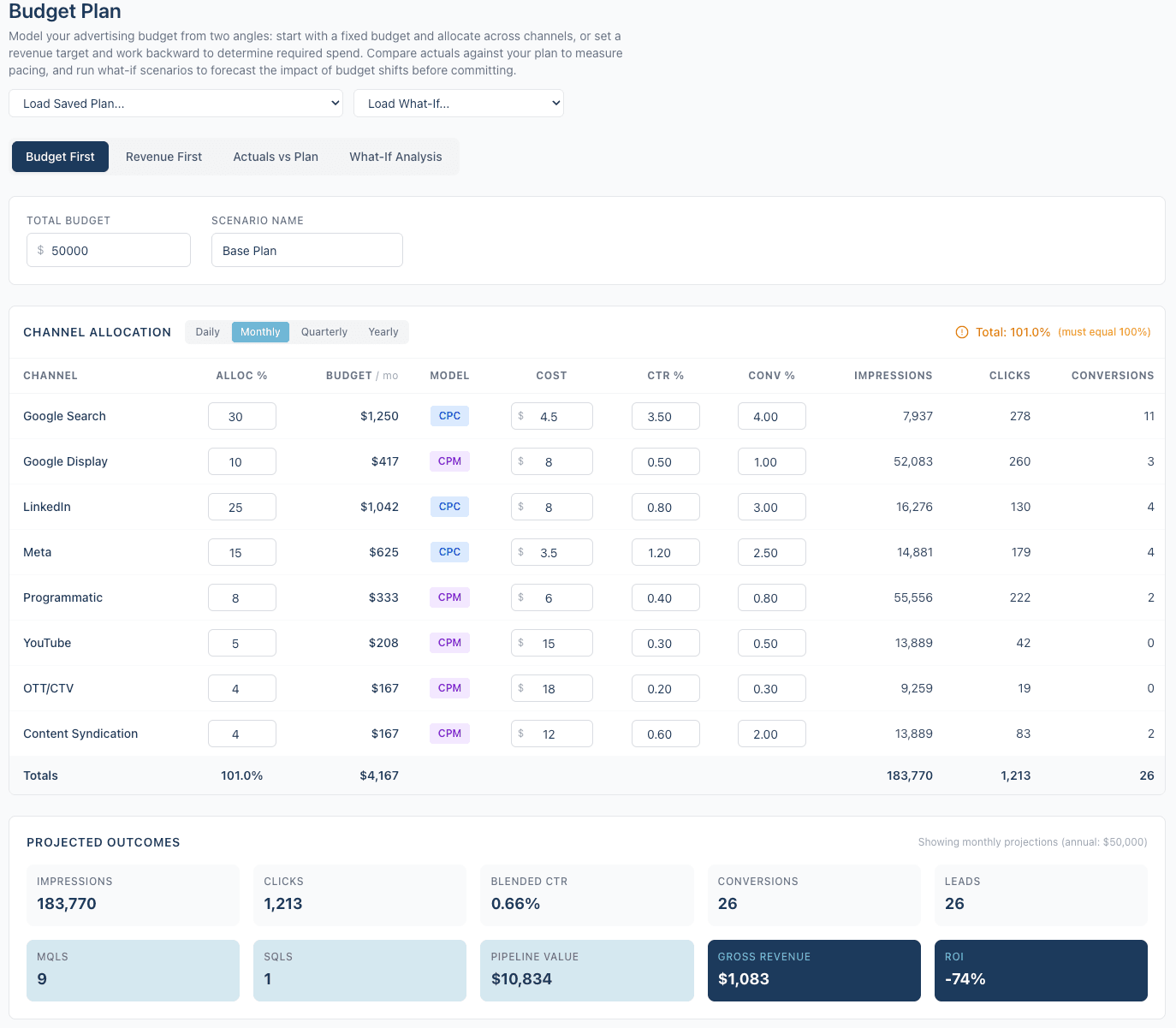Set the period view to Yearly
Screen dimensions: 1176x1028
(383, 332)
